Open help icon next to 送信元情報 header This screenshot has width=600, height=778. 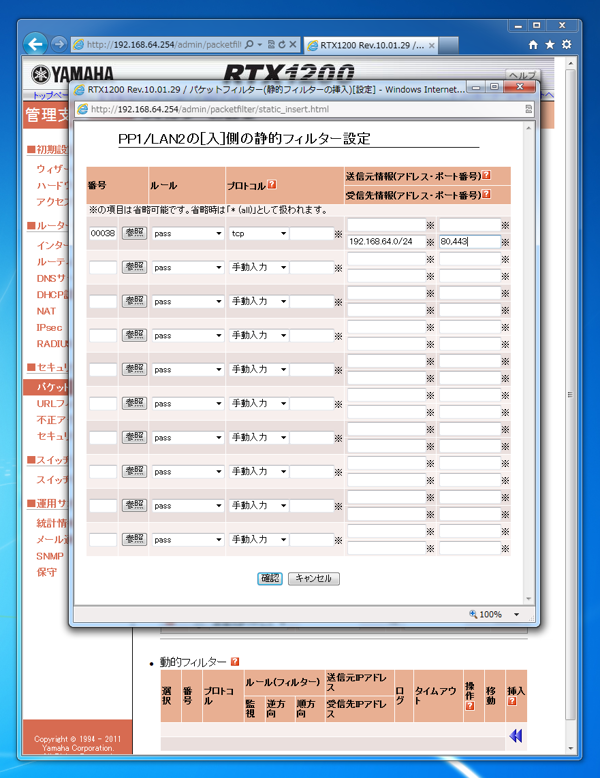pyautogui.click(x=486, y=175)
